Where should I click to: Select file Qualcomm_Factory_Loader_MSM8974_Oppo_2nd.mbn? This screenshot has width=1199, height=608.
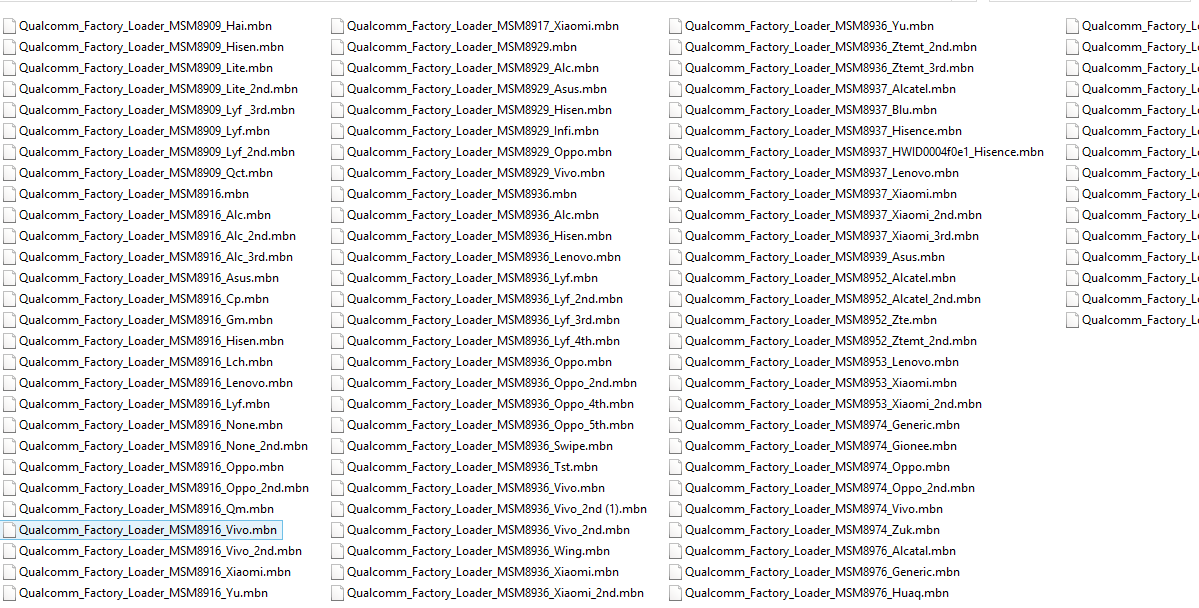tap(830, 487)
